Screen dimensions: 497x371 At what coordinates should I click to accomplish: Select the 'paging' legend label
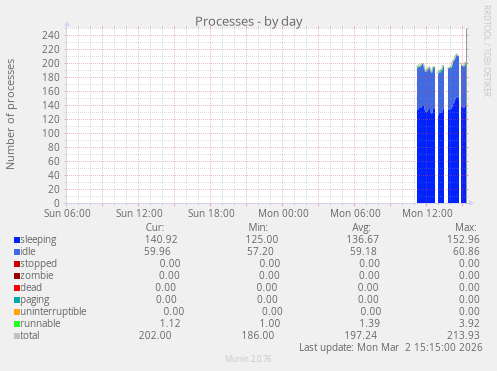pos(35,300)
